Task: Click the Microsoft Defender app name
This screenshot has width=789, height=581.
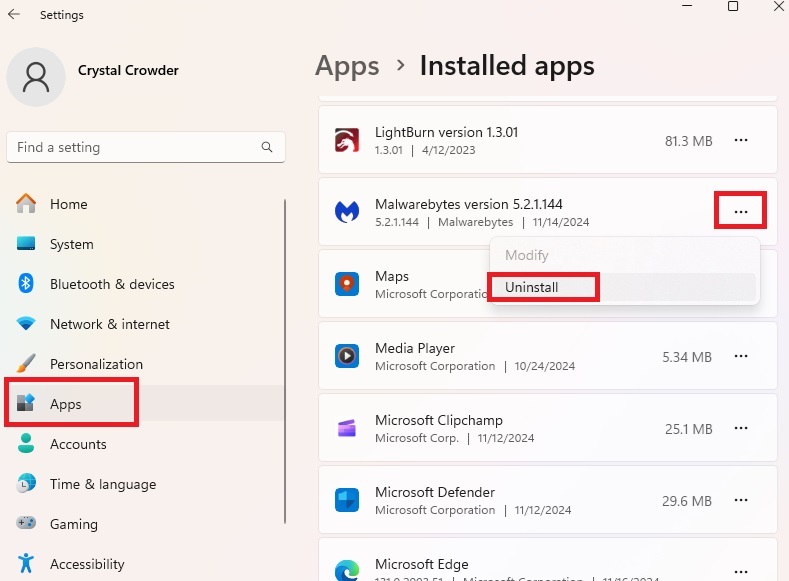Action: pos(435,492)
